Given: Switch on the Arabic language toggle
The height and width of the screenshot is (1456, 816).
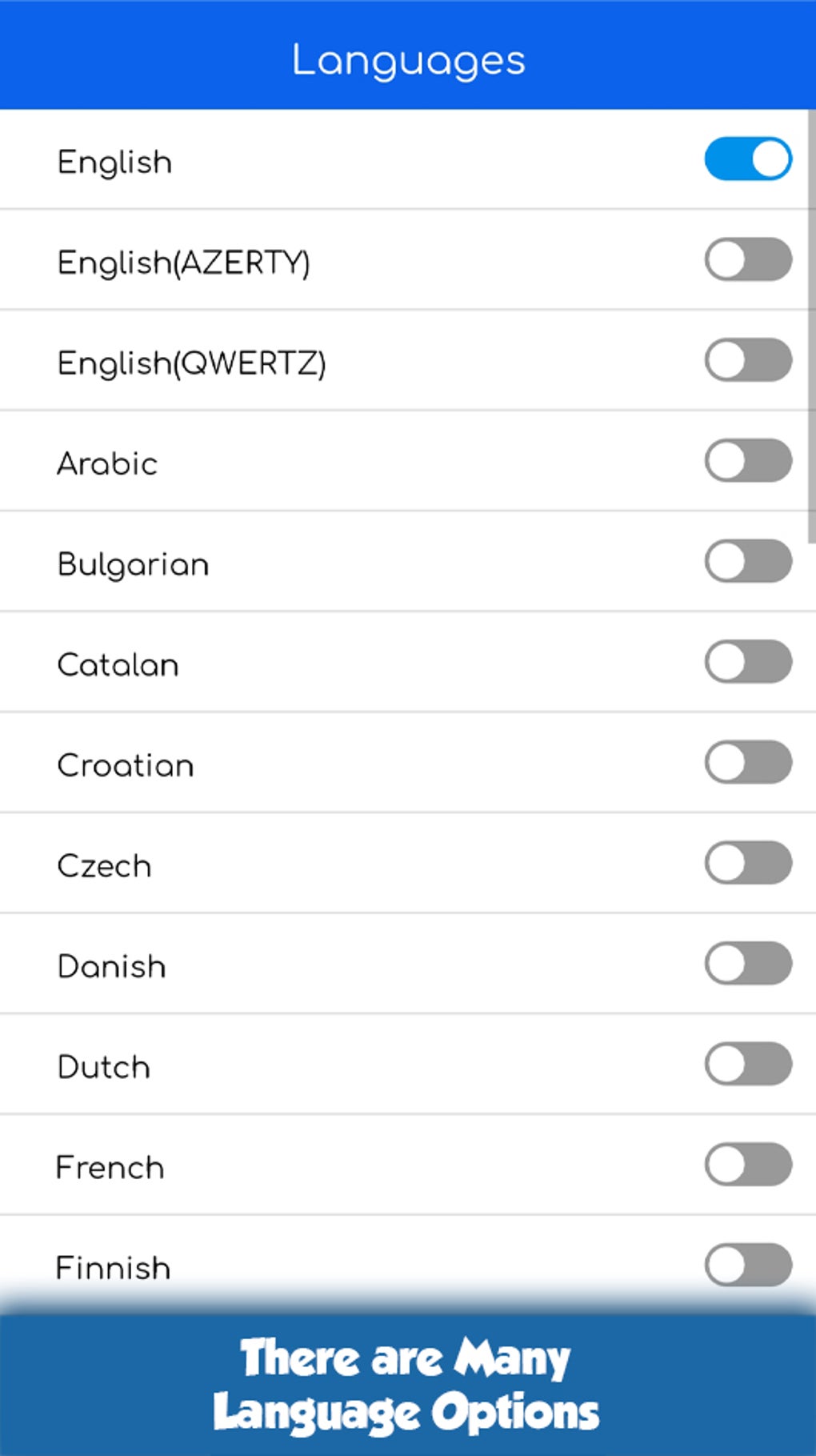Looking at the screenshot, I should (x=748, y=460).
